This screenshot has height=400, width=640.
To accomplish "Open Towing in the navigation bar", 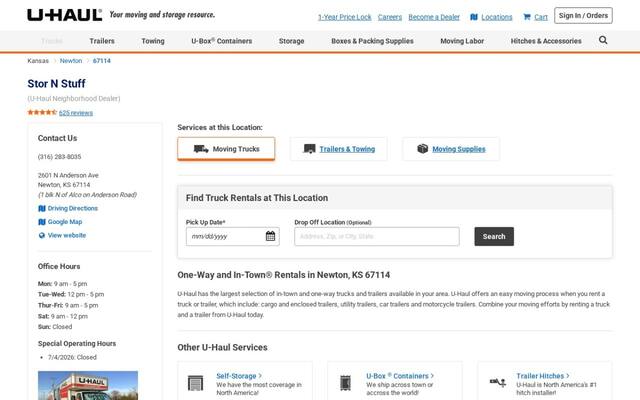I will pyautogui.click(x=153, y=41).
